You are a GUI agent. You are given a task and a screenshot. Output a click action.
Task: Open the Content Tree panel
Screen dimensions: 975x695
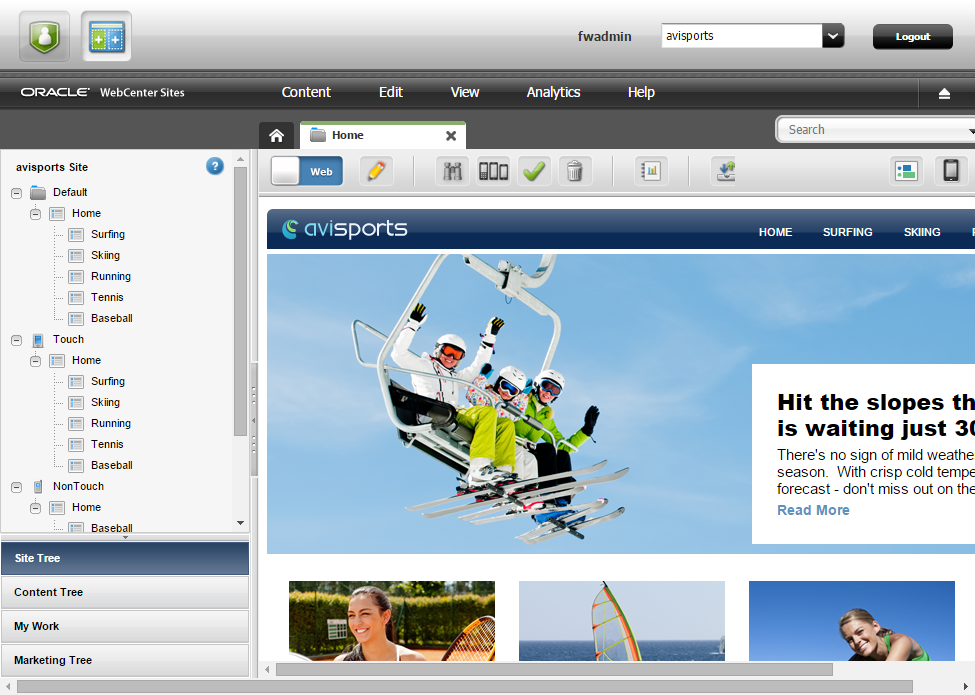125,592
